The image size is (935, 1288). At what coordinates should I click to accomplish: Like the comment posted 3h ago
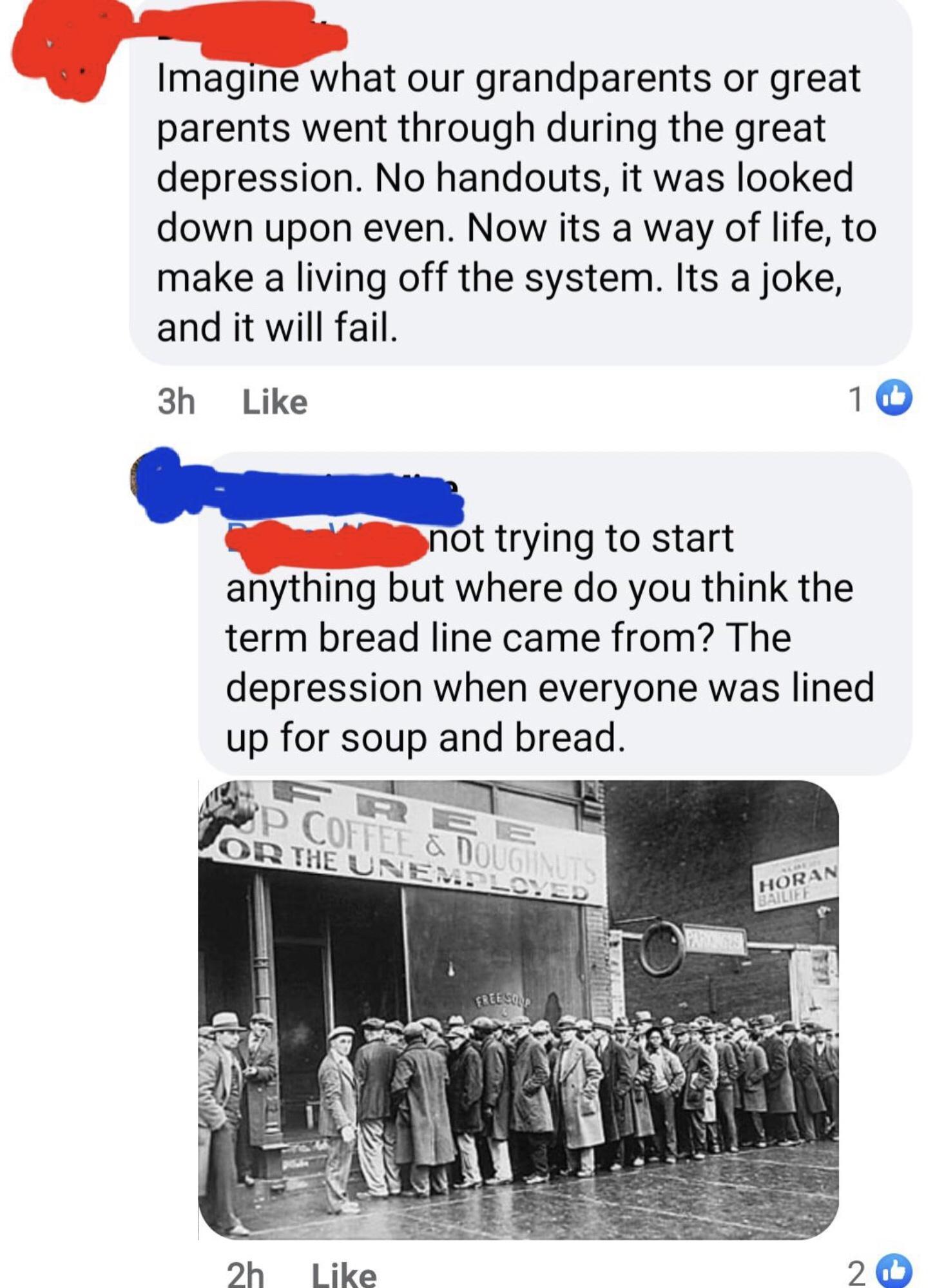click(275, 402)
